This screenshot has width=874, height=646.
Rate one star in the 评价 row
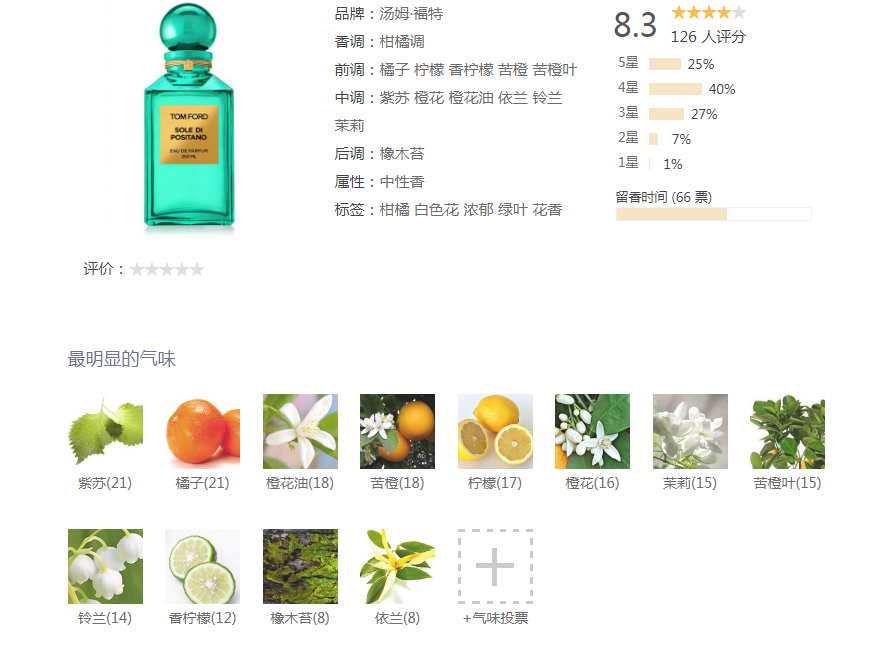click(x=137, y=270)
